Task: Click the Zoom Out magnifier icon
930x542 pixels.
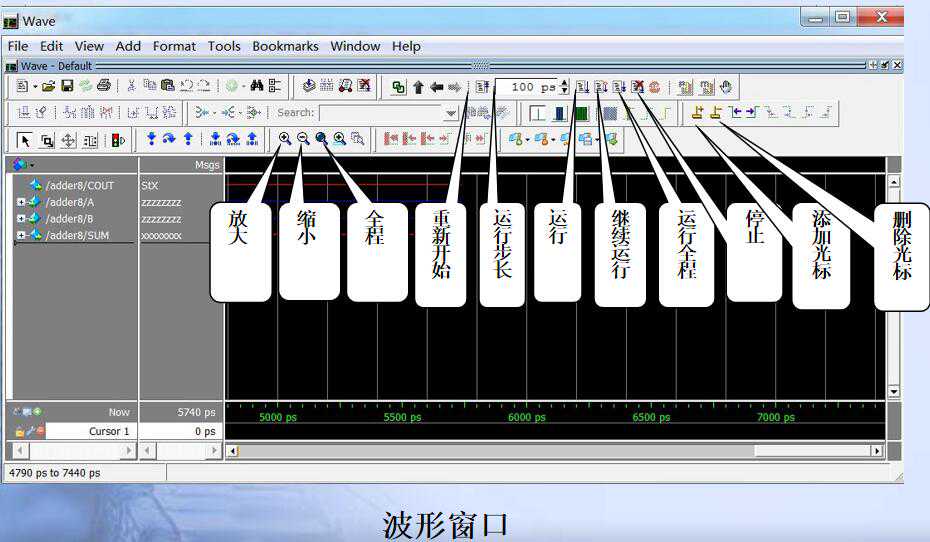Action: pos(303,140)
